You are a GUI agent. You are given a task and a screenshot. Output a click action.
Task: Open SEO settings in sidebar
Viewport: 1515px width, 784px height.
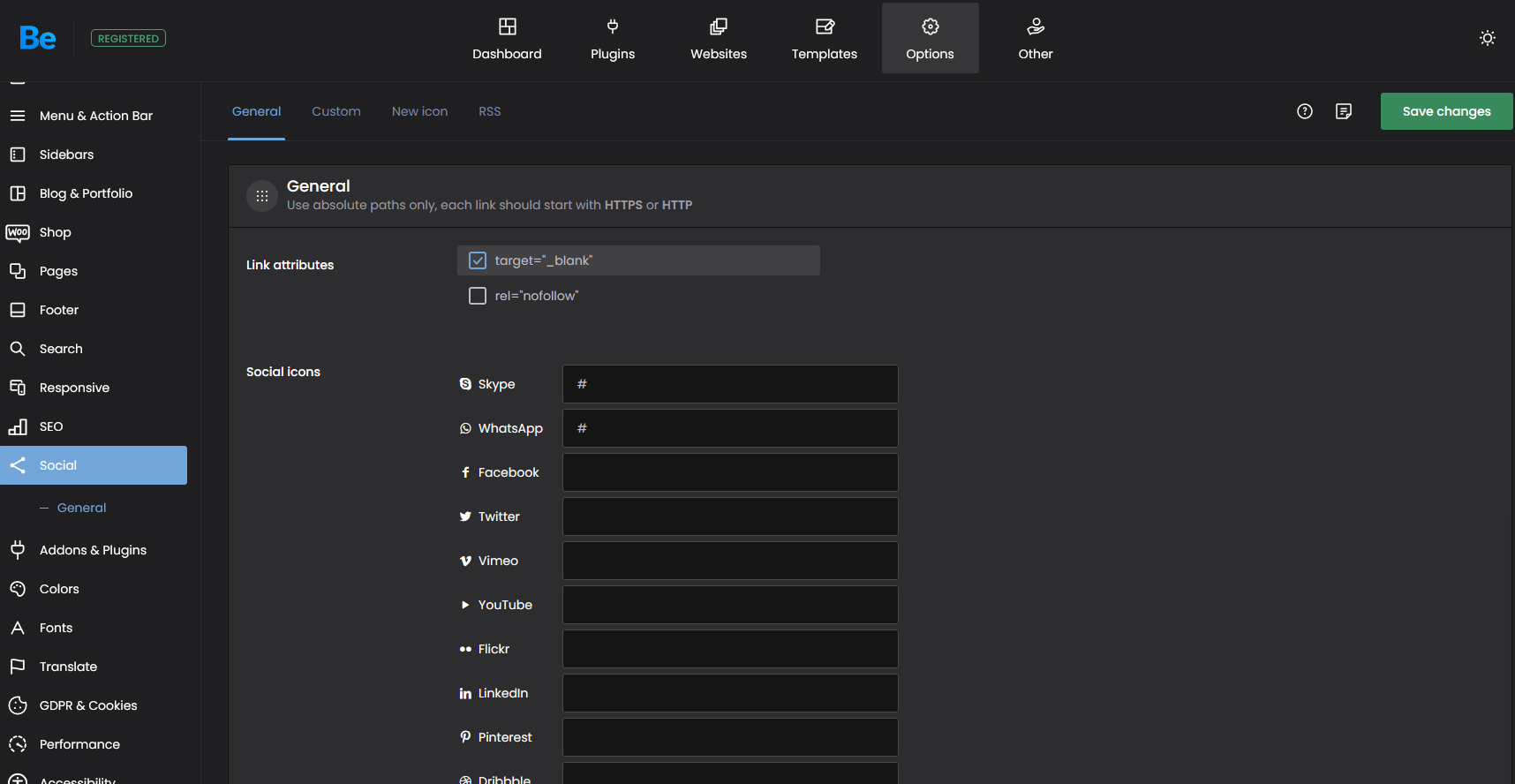[94, 426]
